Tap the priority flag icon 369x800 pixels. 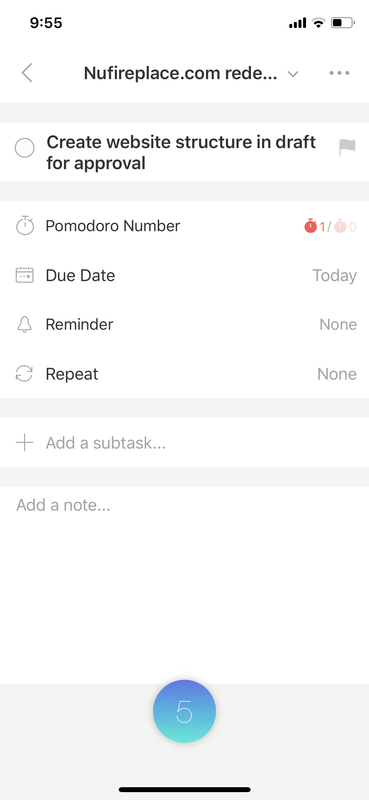point(347,147)
